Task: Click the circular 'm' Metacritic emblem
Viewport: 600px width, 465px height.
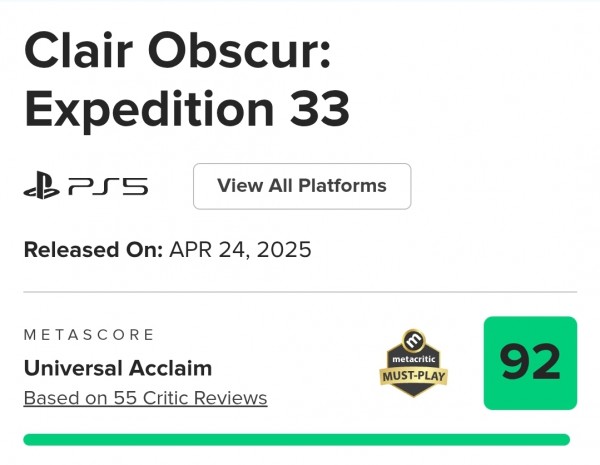Action: [414, 339]
